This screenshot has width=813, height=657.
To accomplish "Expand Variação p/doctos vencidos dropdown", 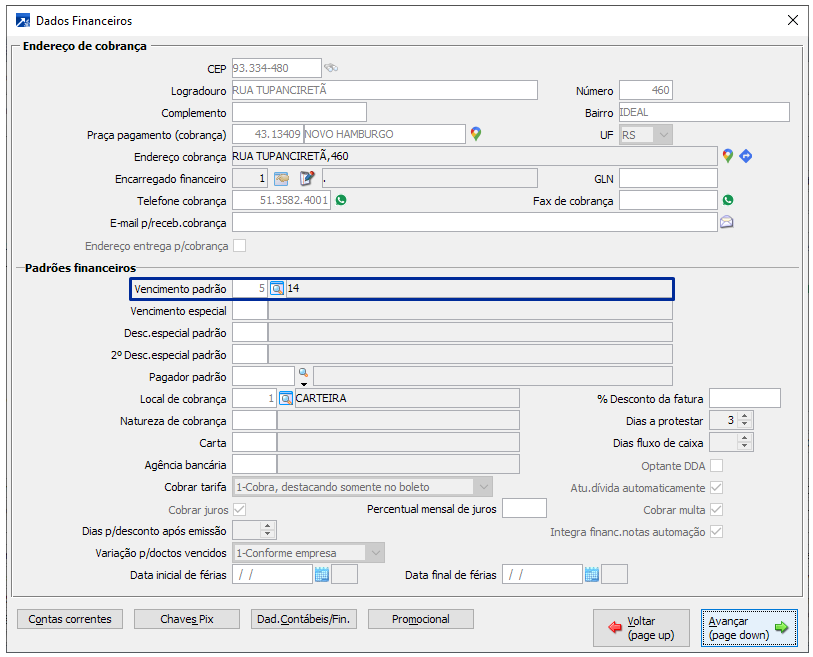I will point(375,553).
